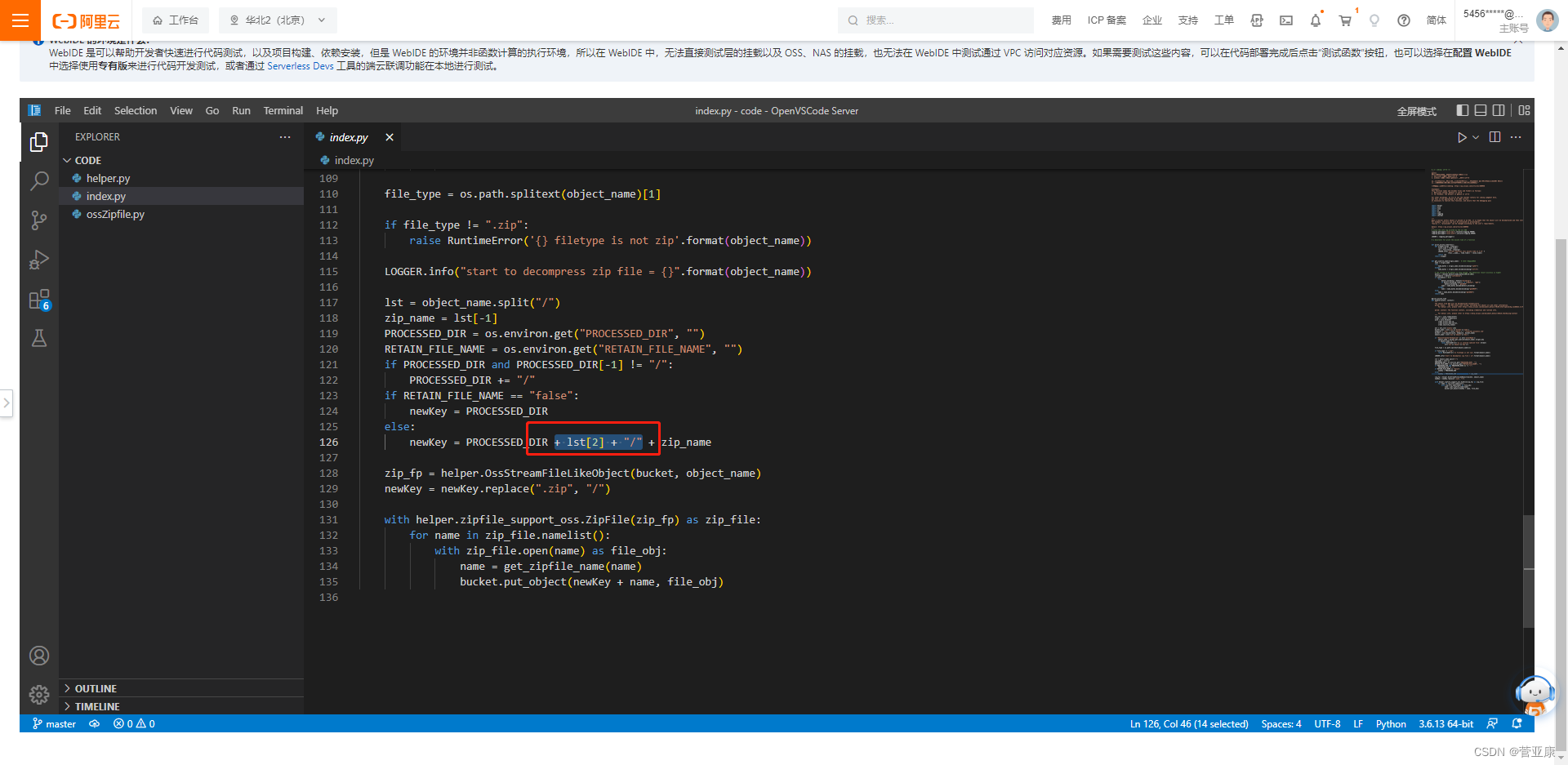Run the Python file with play icon

(x=1462, y=137)
